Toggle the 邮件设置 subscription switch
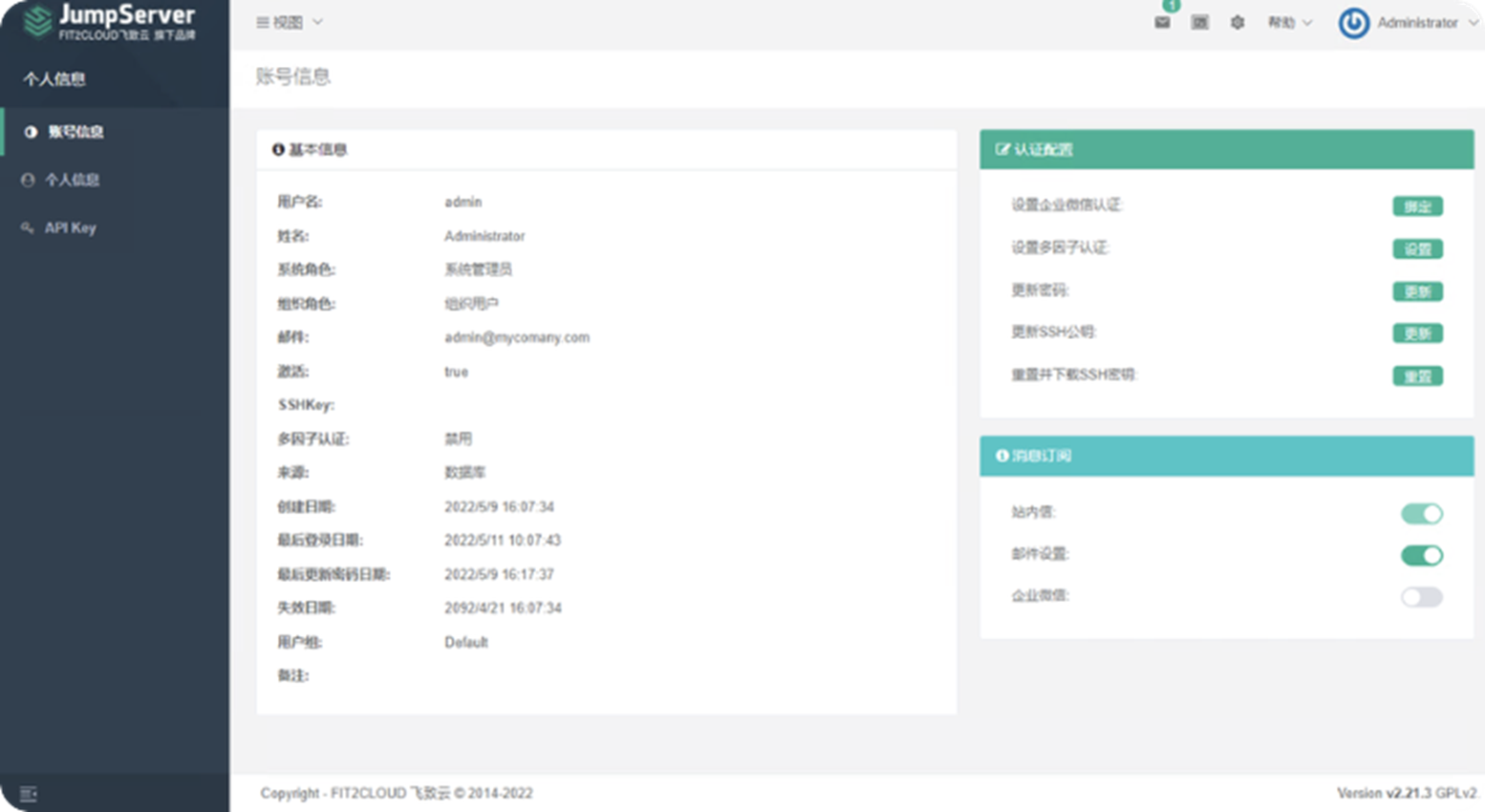Screen dimensions: 1485x812 [x=1421, y=555]
